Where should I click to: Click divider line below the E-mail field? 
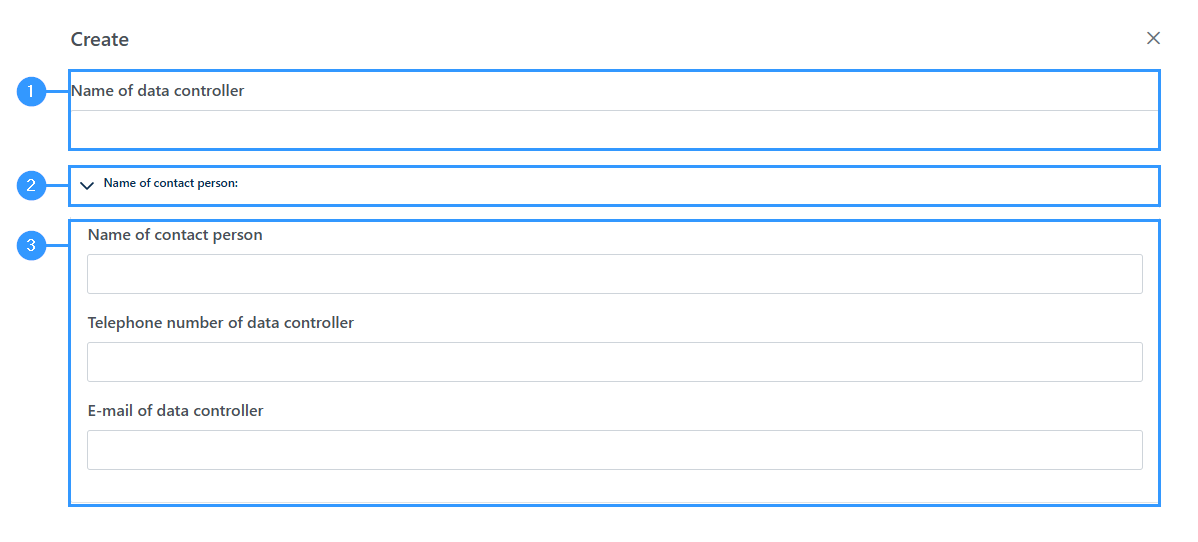pos(614,501)
